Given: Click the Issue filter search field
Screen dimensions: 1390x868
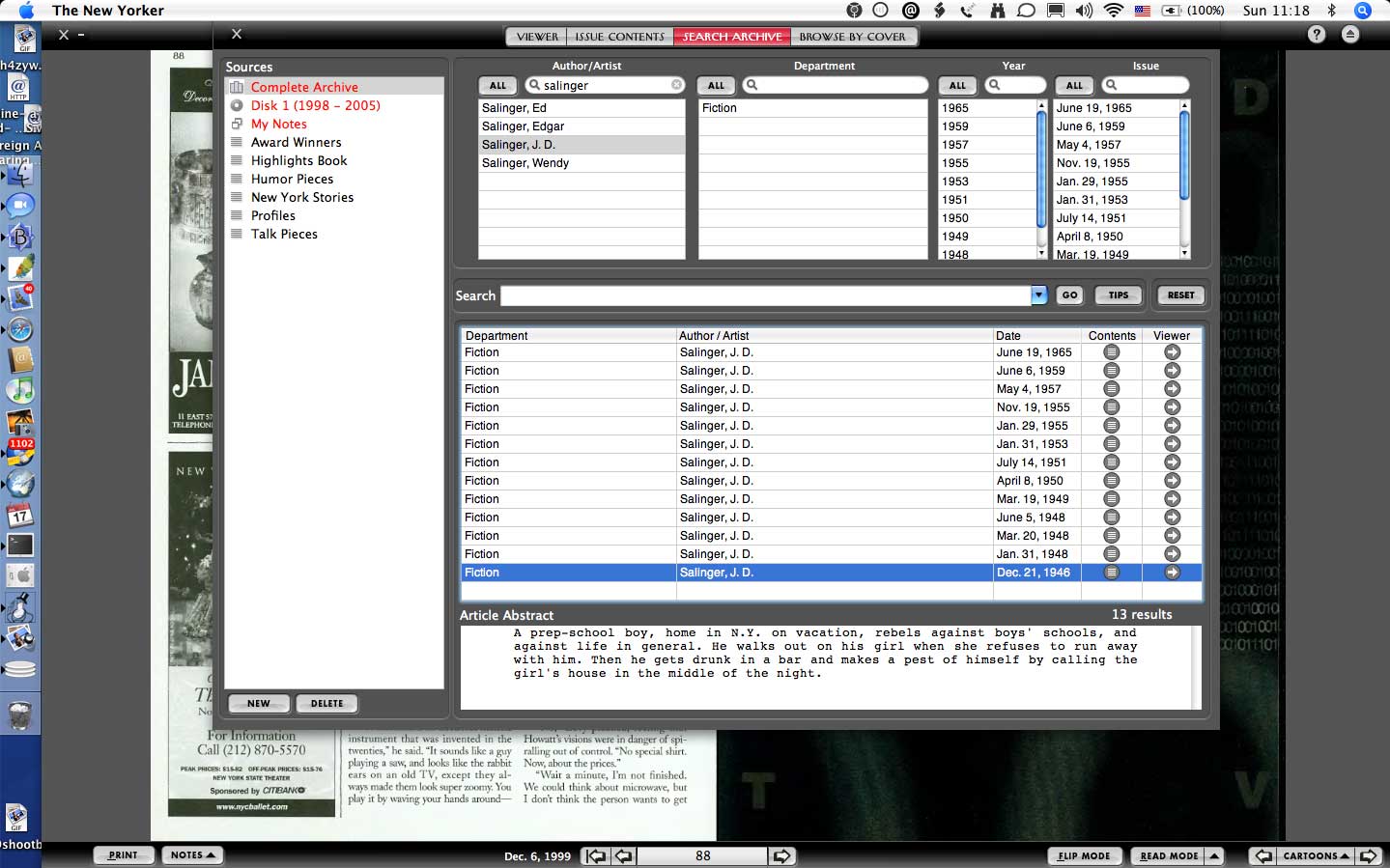Looking at the screenshot, I should tap(1145, 85).
